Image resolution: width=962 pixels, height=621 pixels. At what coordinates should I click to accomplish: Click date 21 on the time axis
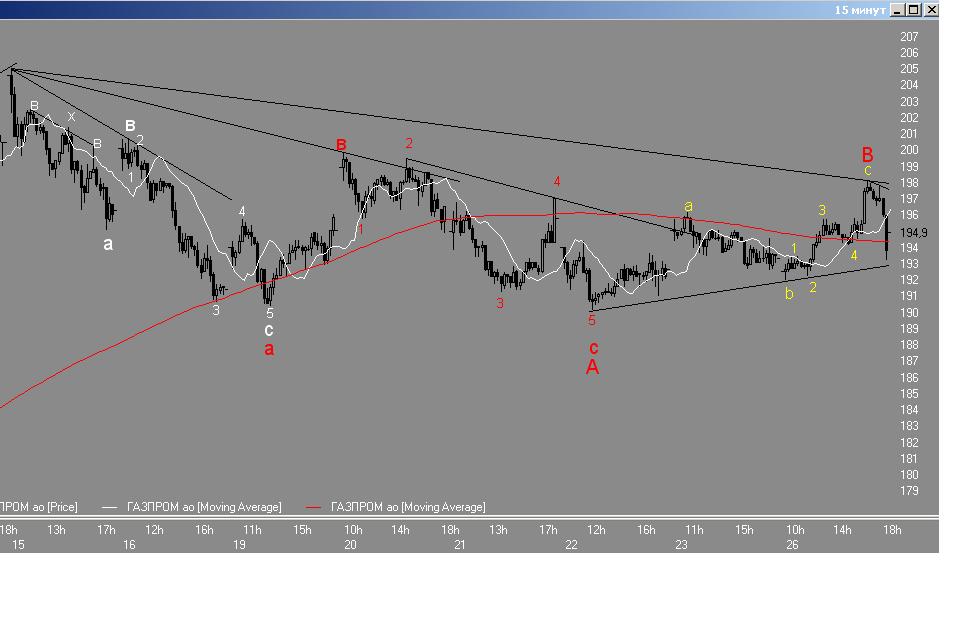pos(460,544)
